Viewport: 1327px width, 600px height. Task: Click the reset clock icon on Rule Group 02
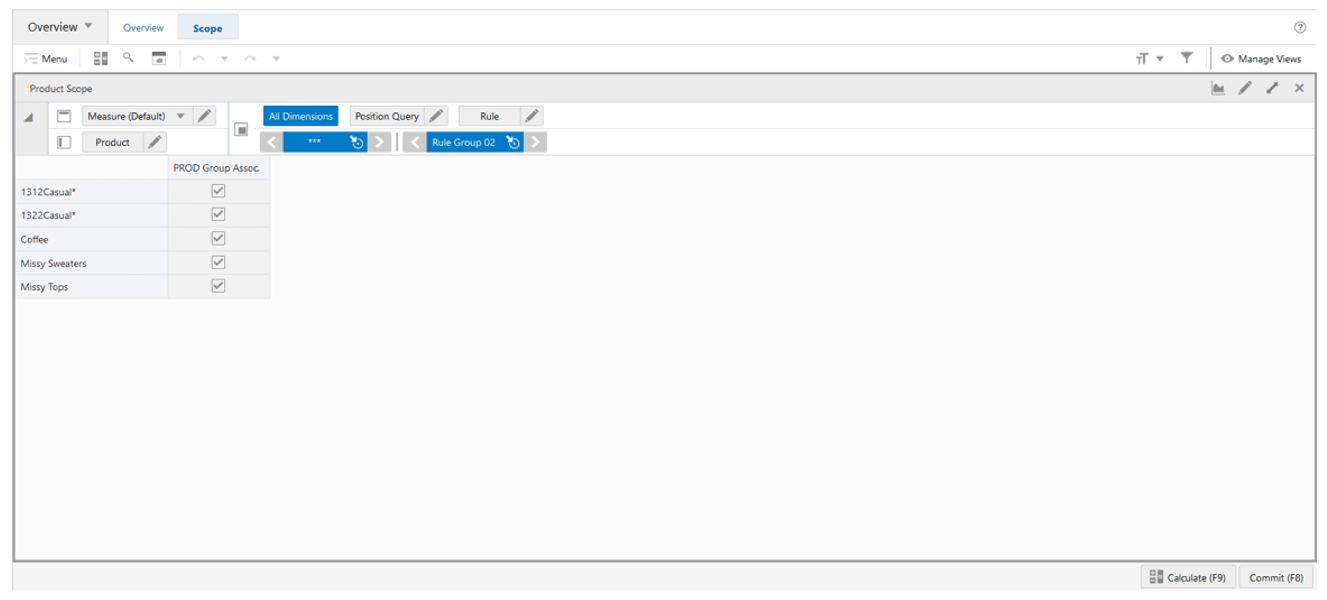click(x=512, y=141)
